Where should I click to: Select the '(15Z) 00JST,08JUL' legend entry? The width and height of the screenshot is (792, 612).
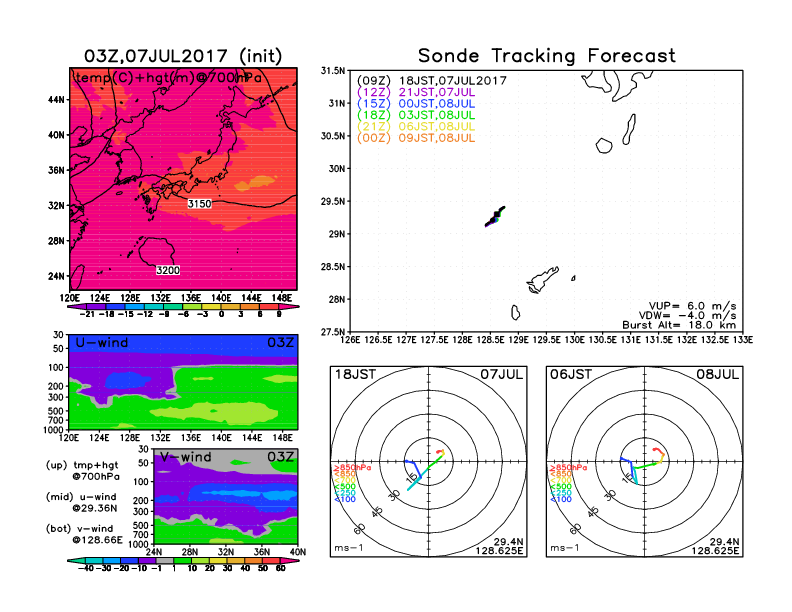[x=416, y=104]
